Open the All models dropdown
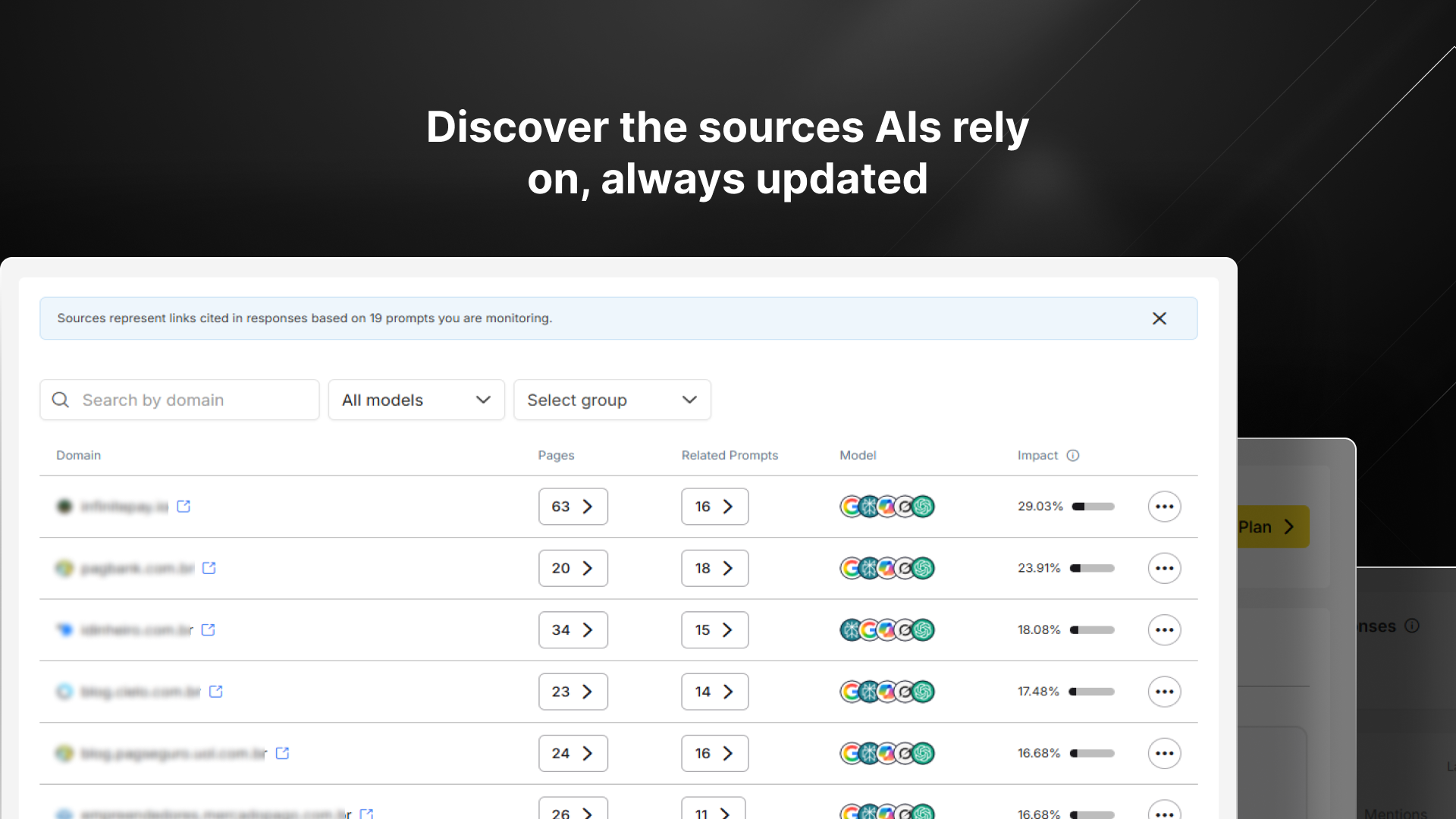This screenshot has width=1456, height=819. pyautogui.click(x=416, y=400)
